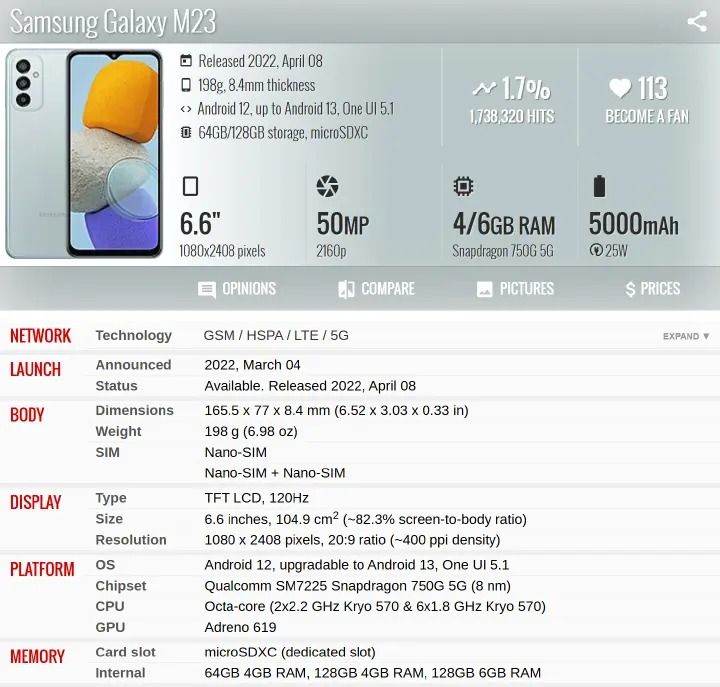Viewport: 720px width, 687px height.
Task: Click the Dimensions spec label
Action: click(x=134, y=410)
